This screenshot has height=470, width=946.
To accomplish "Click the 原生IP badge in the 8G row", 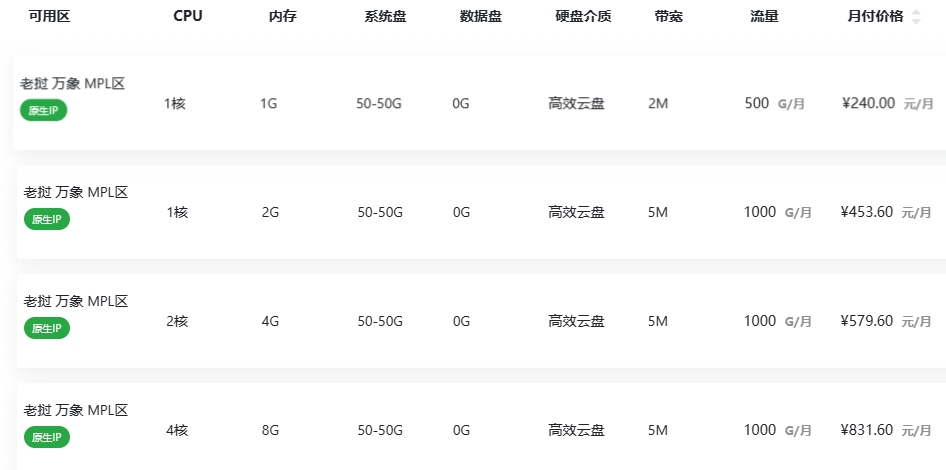I will [x=46, y=437].
